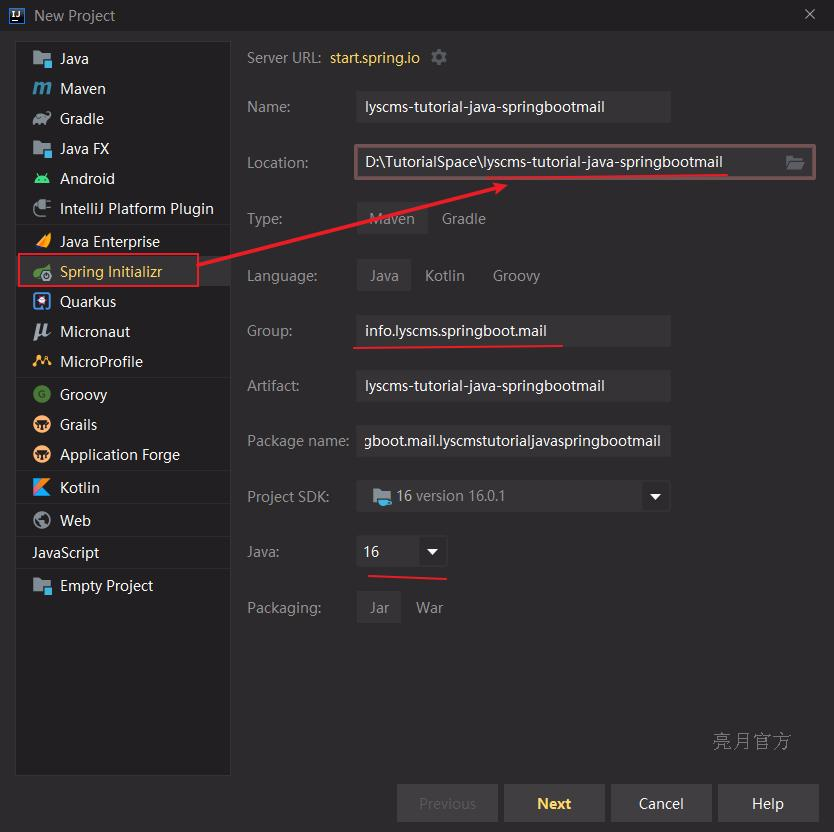This screenshot has height=832, width=834.
Task: Click the IntelliJ logo in title bar
Action: pos(16,15)
